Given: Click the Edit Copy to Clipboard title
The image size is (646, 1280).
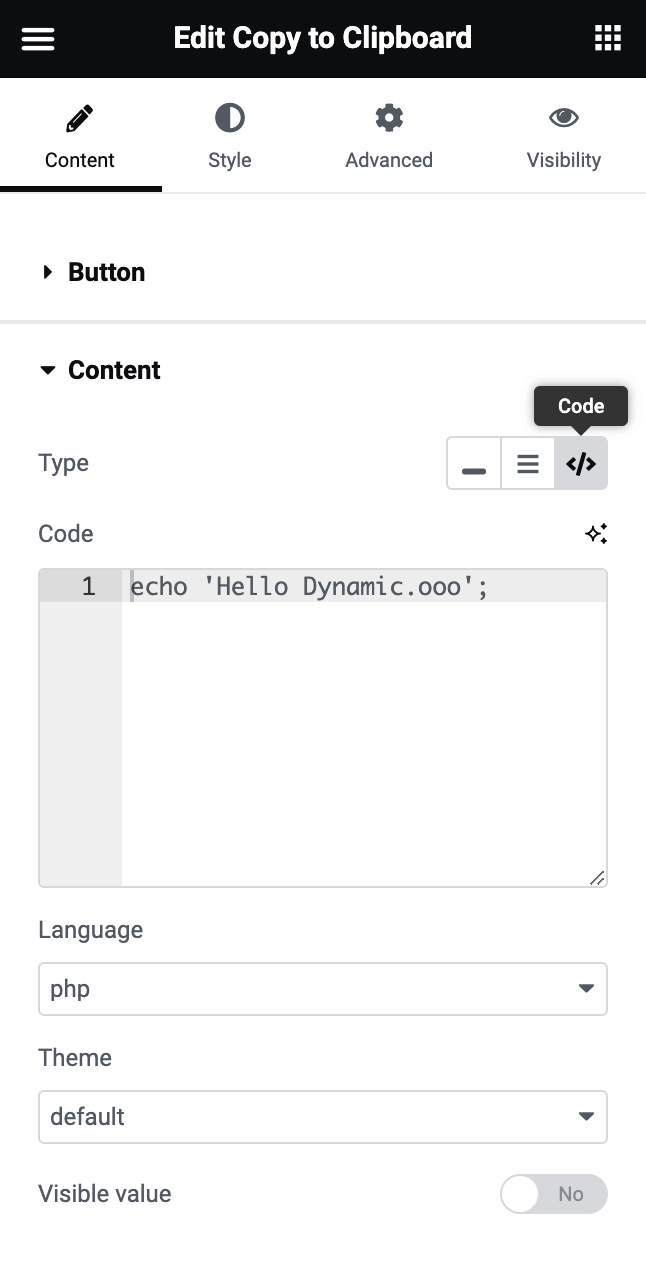Looking at the screenshot, I should (x=322, y=38).
